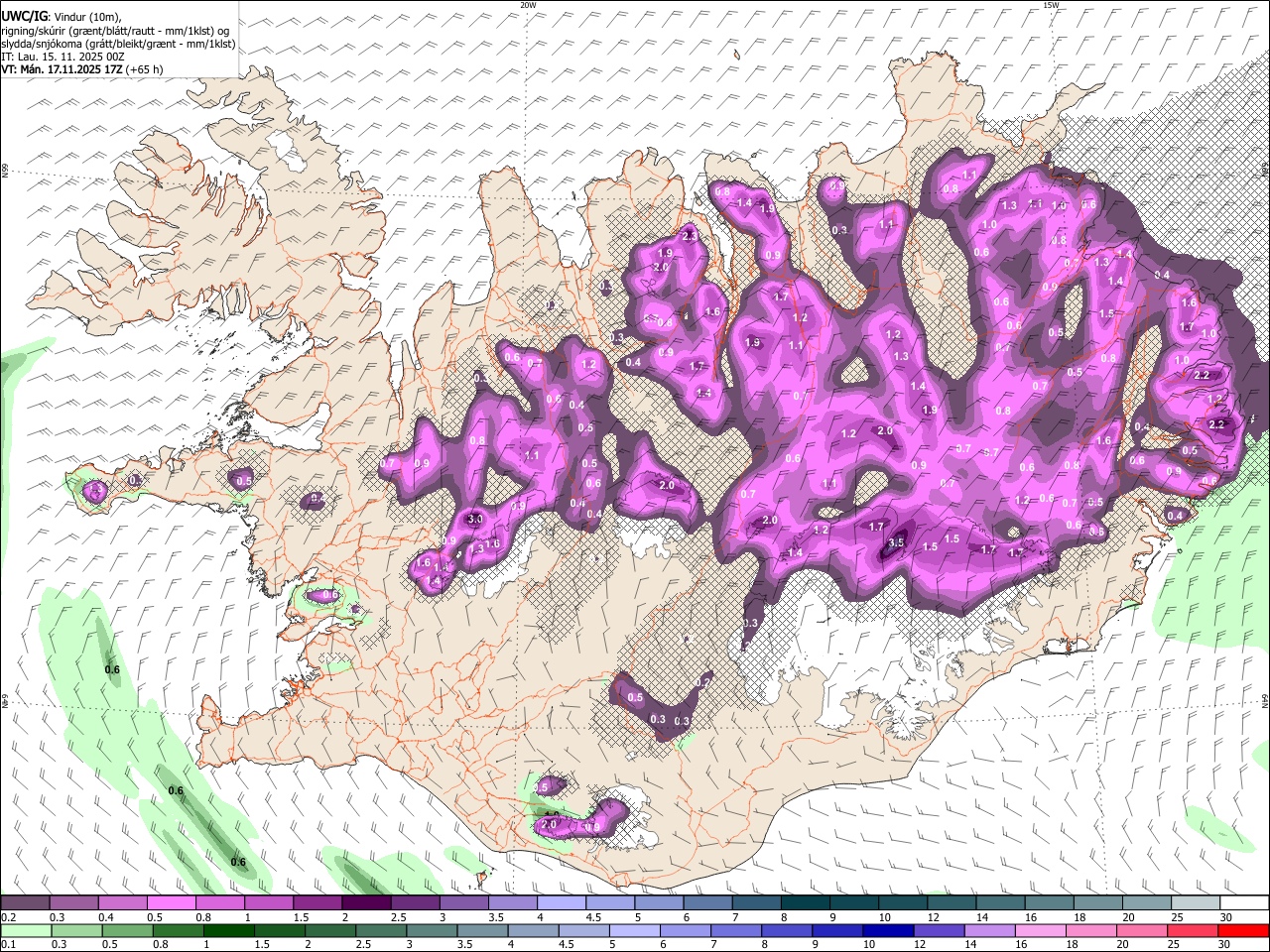
Task: Click the 15W longitude label
Action: tap(1051, 5)
